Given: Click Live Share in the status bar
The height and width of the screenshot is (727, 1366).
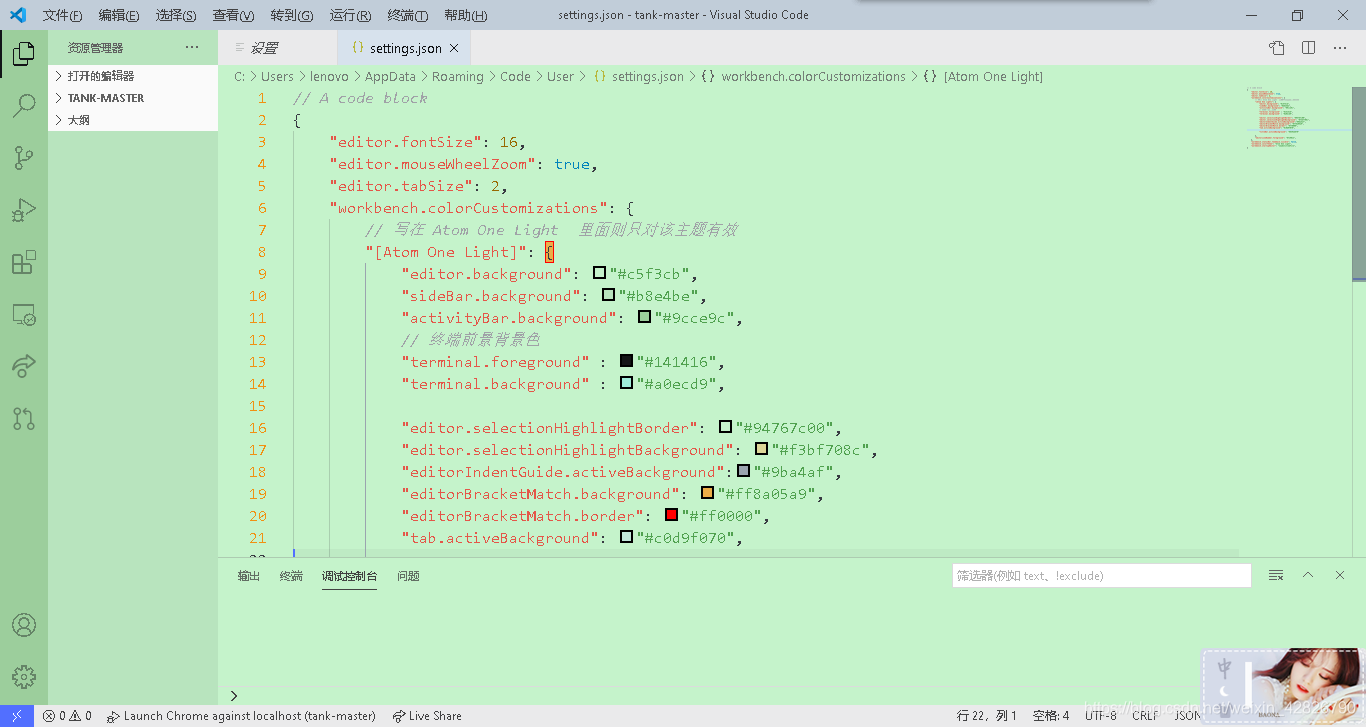Looking at the screenshot, I should pos(427,716).
